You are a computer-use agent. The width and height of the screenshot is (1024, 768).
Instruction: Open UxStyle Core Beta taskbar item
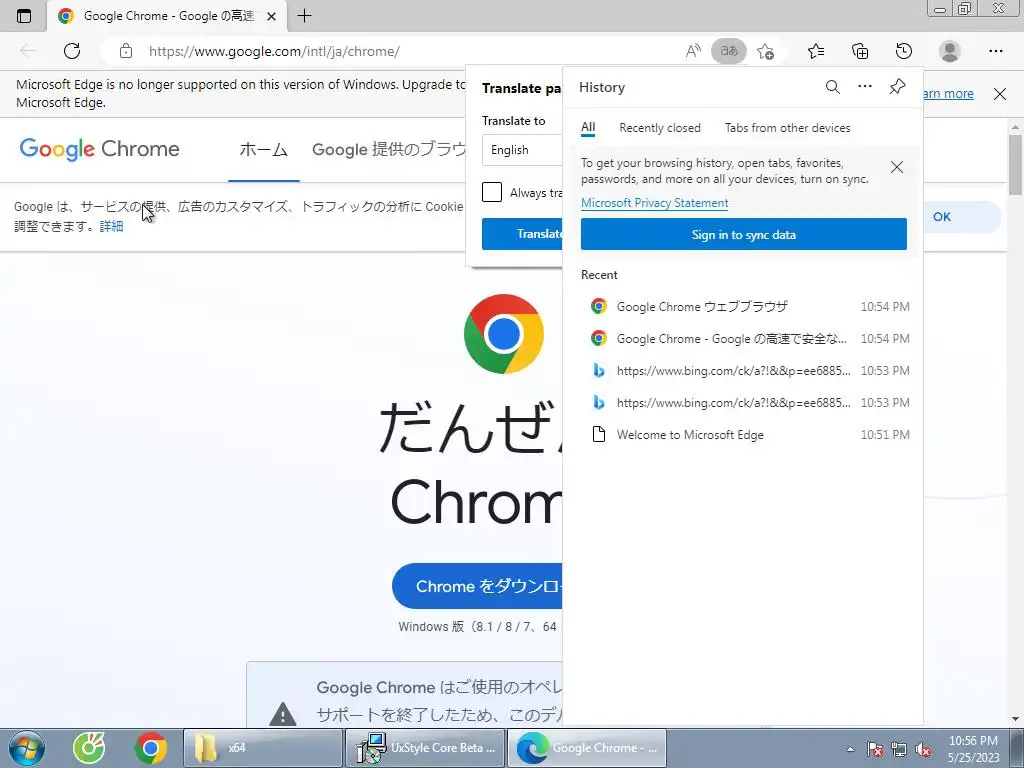(425, 748)
